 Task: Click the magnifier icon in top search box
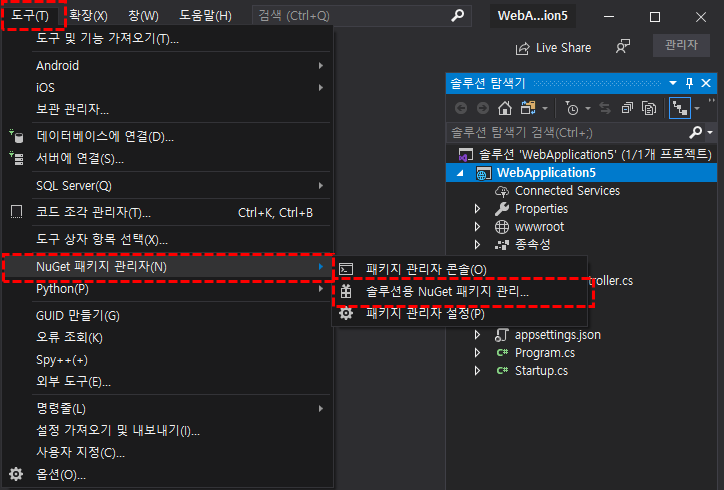[458, 16]
